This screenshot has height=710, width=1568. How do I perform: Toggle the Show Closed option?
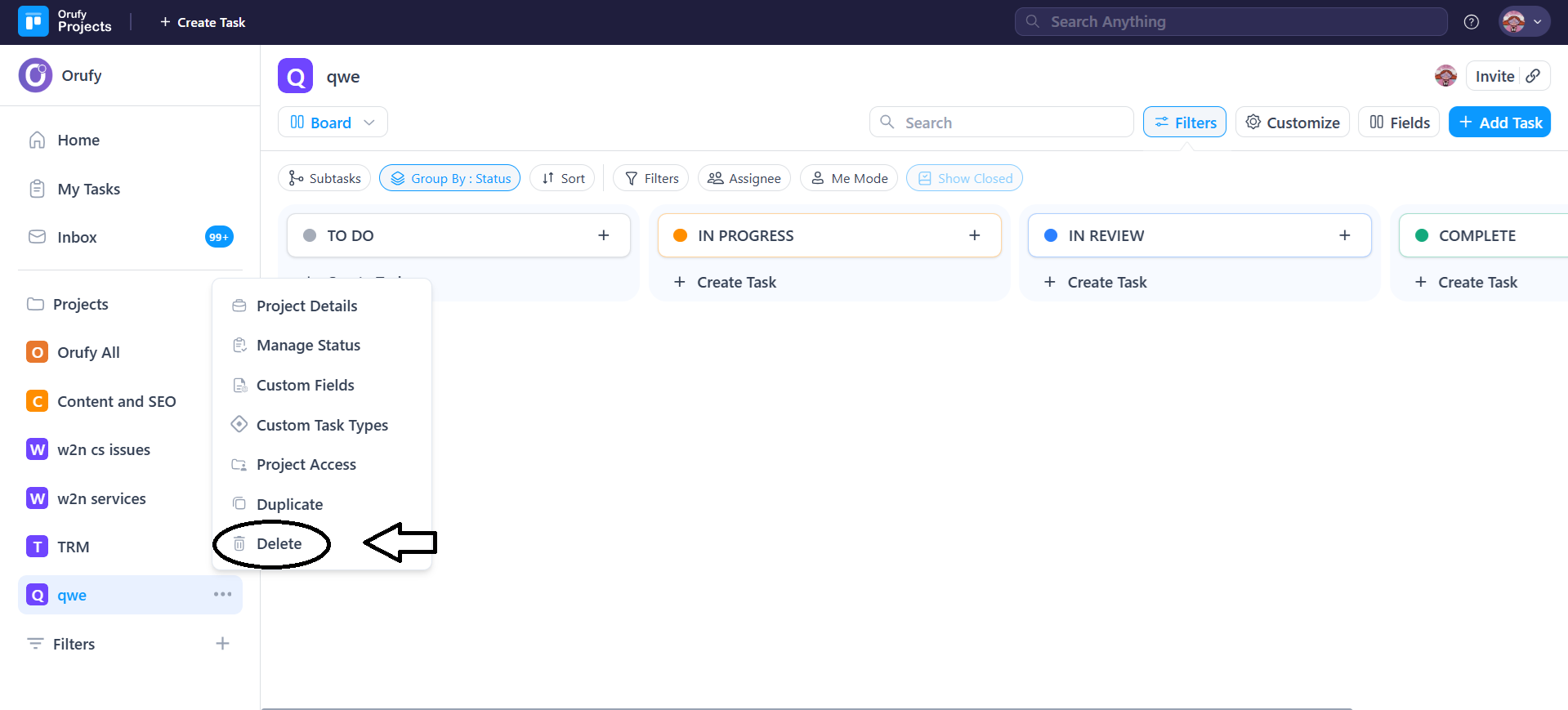pos(964,178)
